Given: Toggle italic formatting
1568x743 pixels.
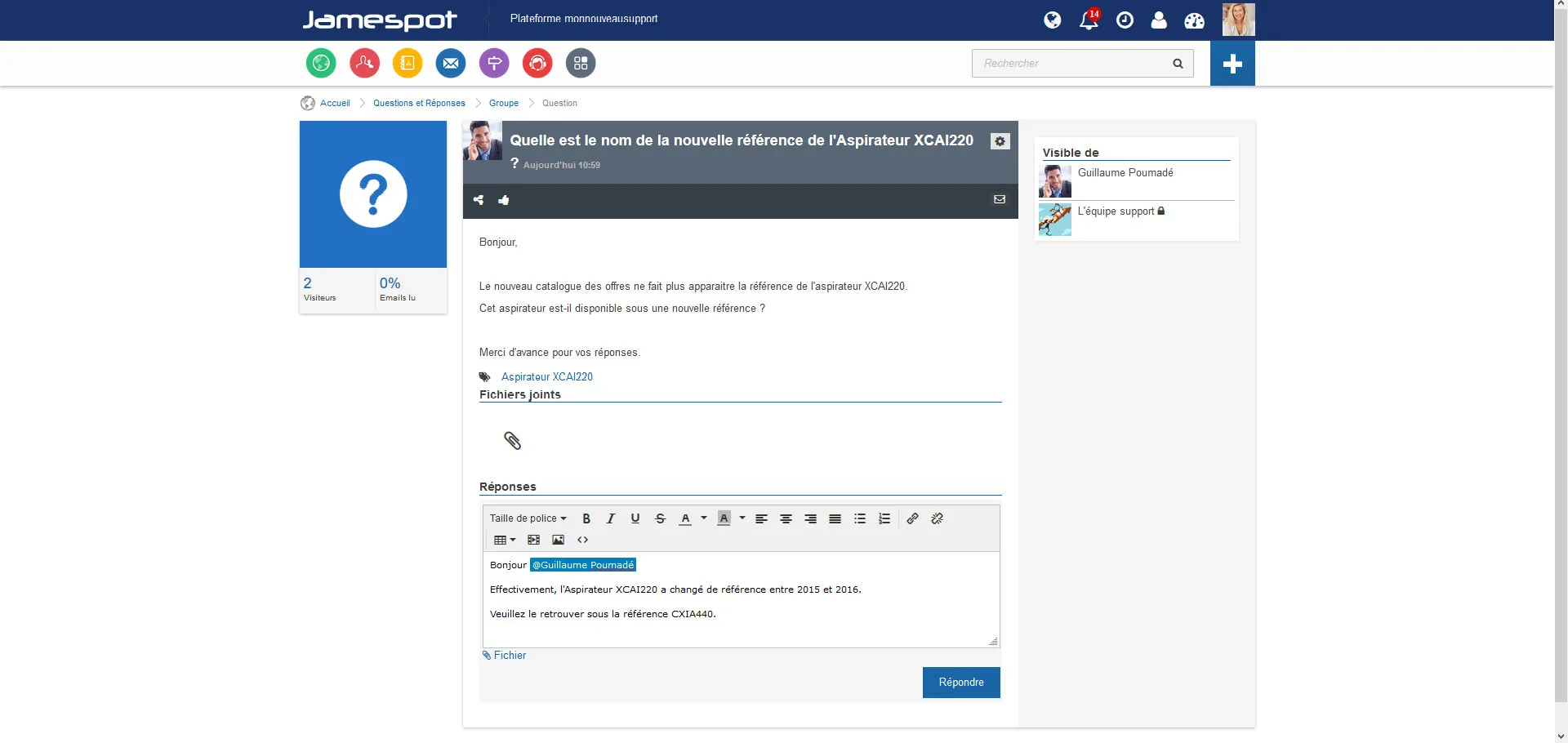Looking at the screenshot, I should pos(610,518).
